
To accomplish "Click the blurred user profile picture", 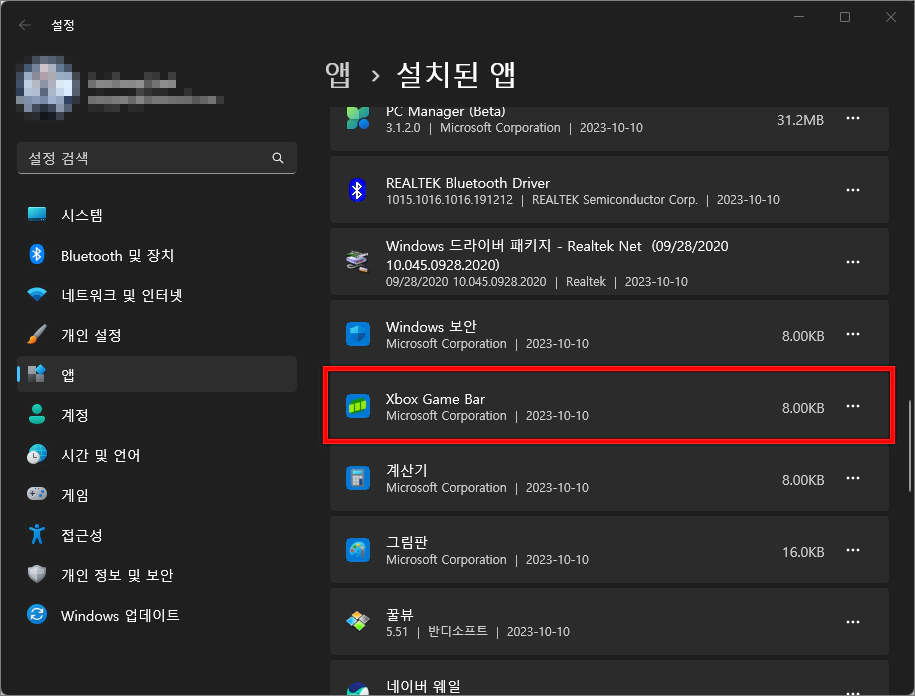I will (47, 88).
